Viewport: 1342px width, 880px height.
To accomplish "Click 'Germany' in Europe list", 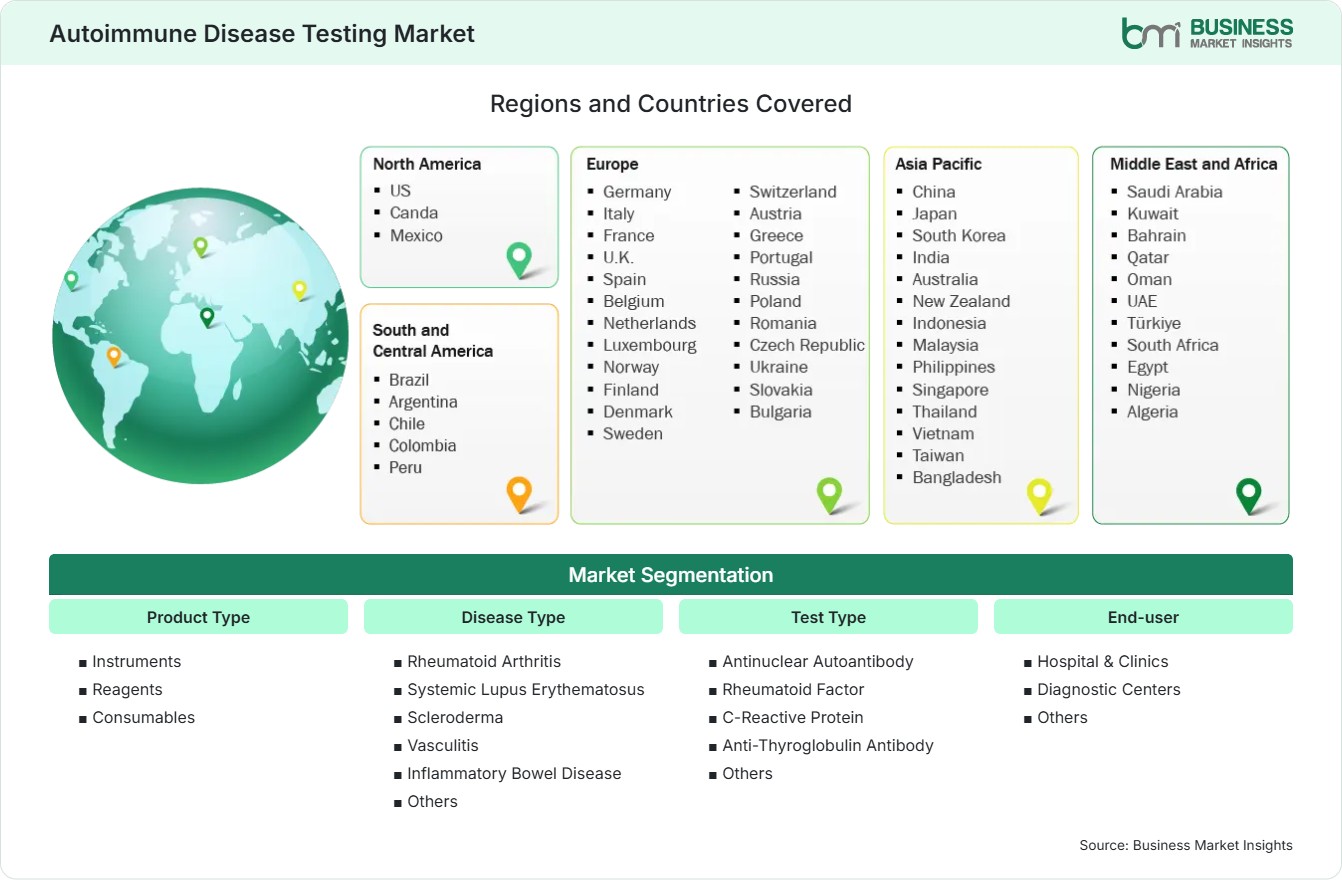I will click(637, 191).
